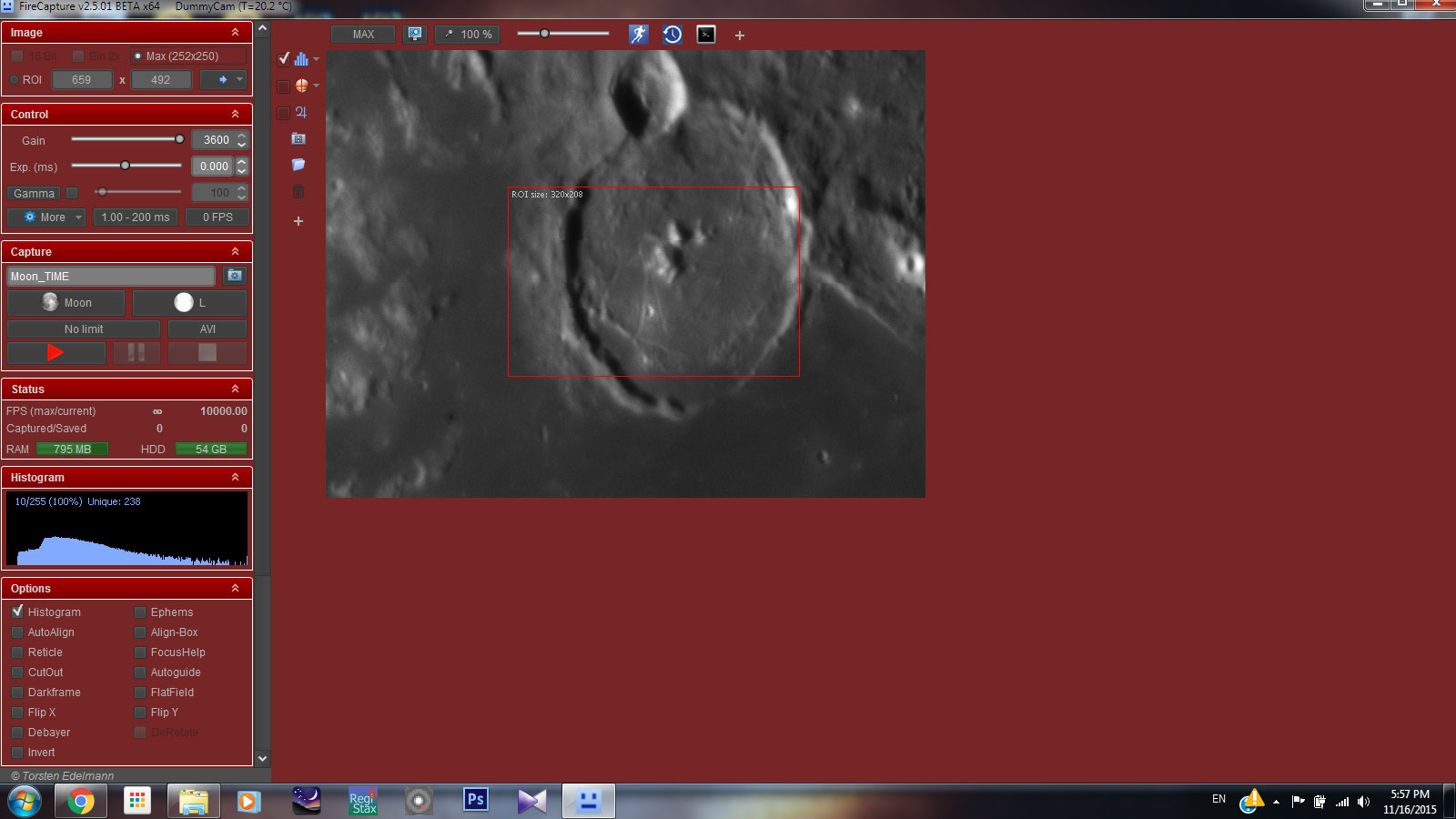Select the Moon profile button
The height and width of the screenshot is (819, 1456).
(x=66, y=303)
